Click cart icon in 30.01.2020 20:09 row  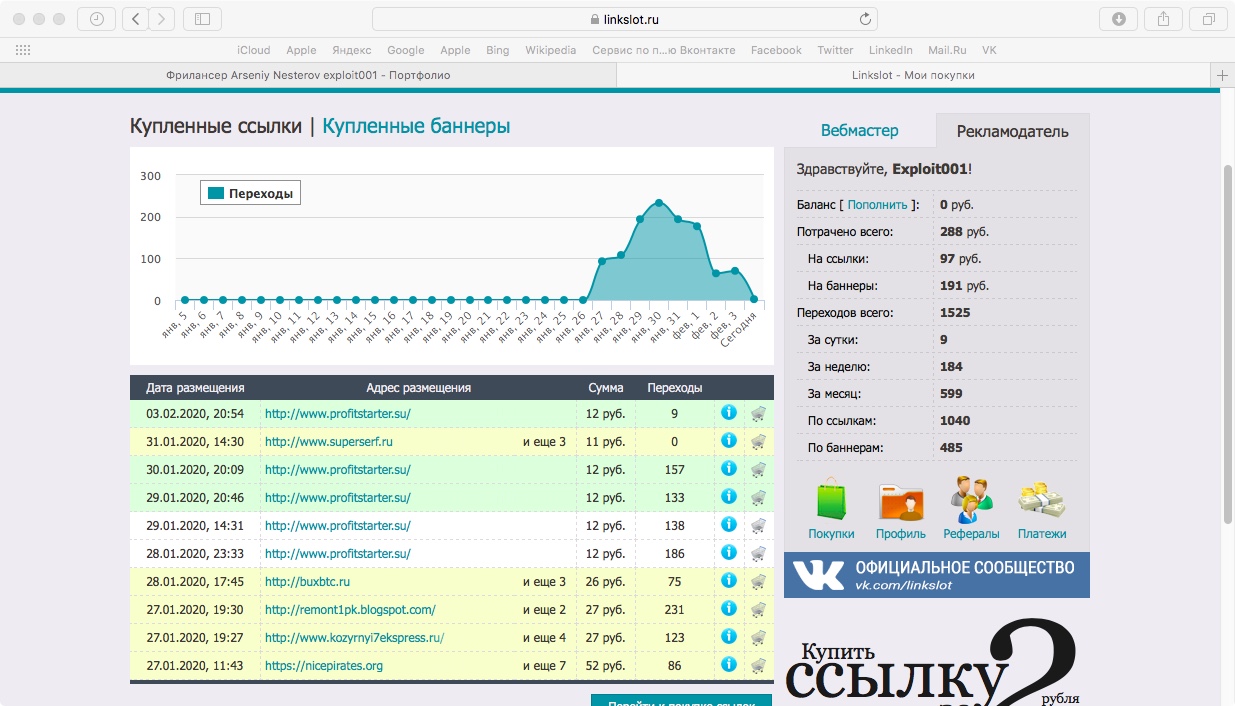(x=759, y=469)
